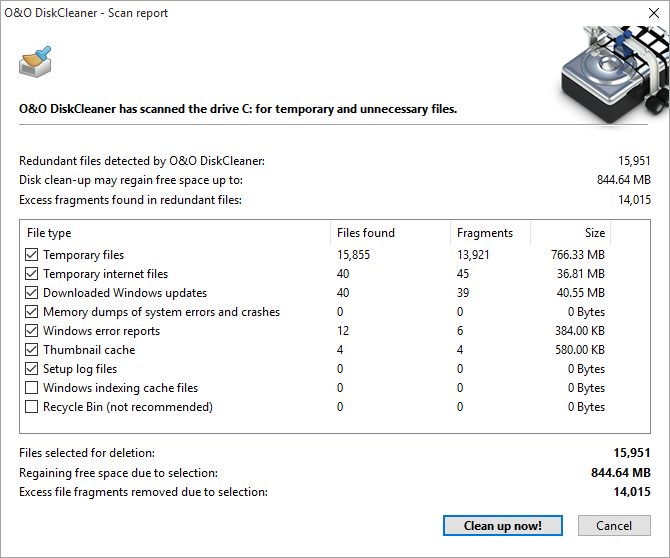Select Recycle Bin (not recommended) label

[128, 407]
